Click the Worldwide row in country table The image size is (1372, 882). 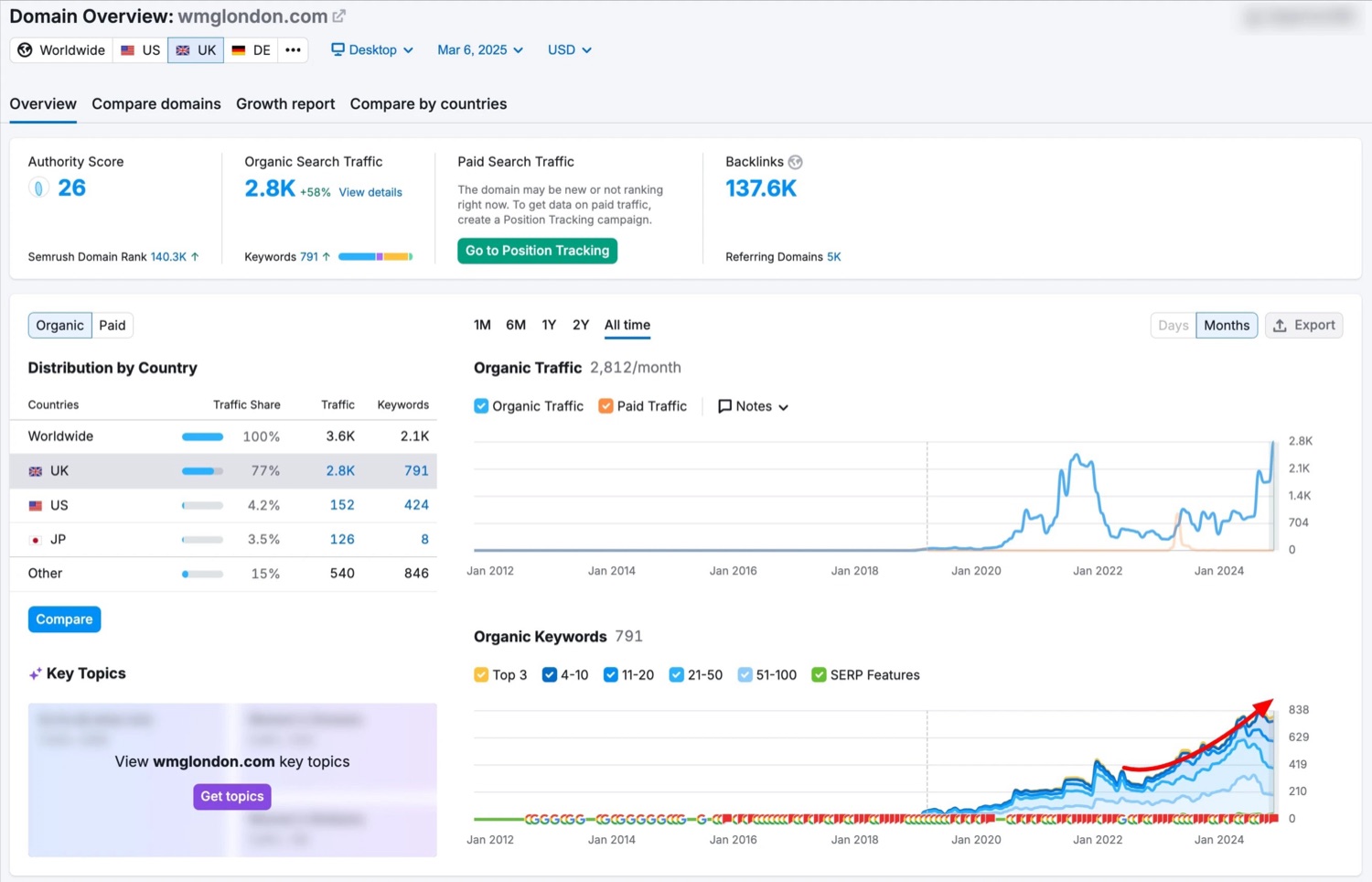[223, 437]
